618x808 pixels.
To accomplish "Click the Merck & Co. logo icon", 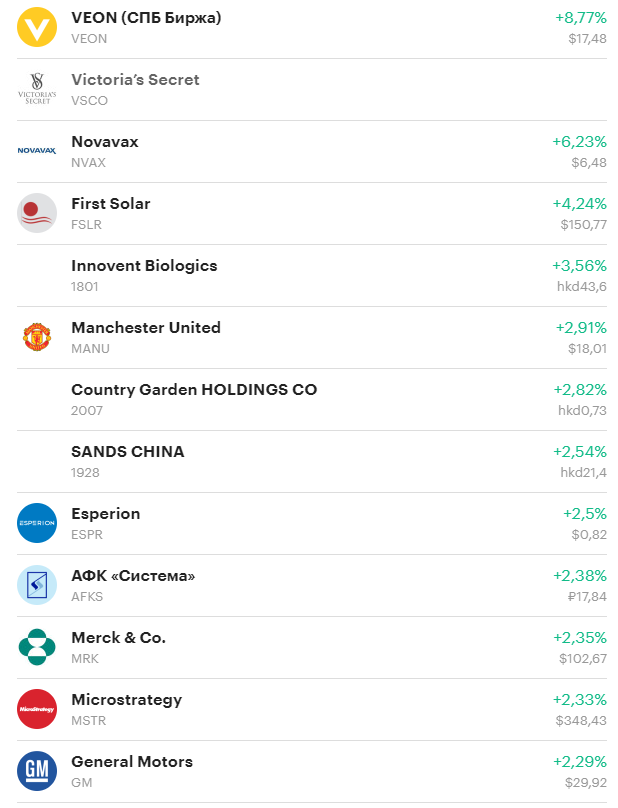I will pyautogui.click(x=37, y=647).
